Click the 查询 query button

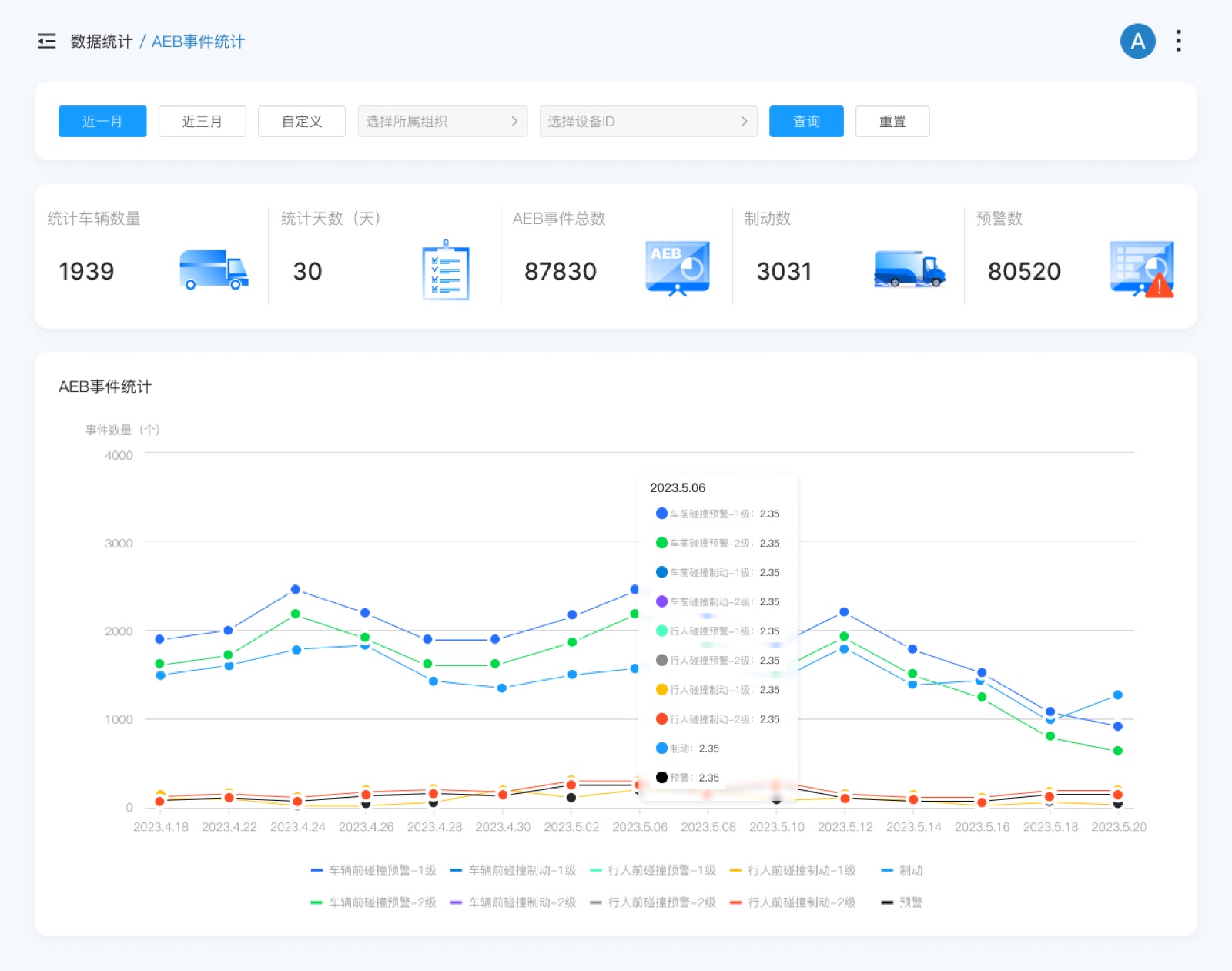806,122
